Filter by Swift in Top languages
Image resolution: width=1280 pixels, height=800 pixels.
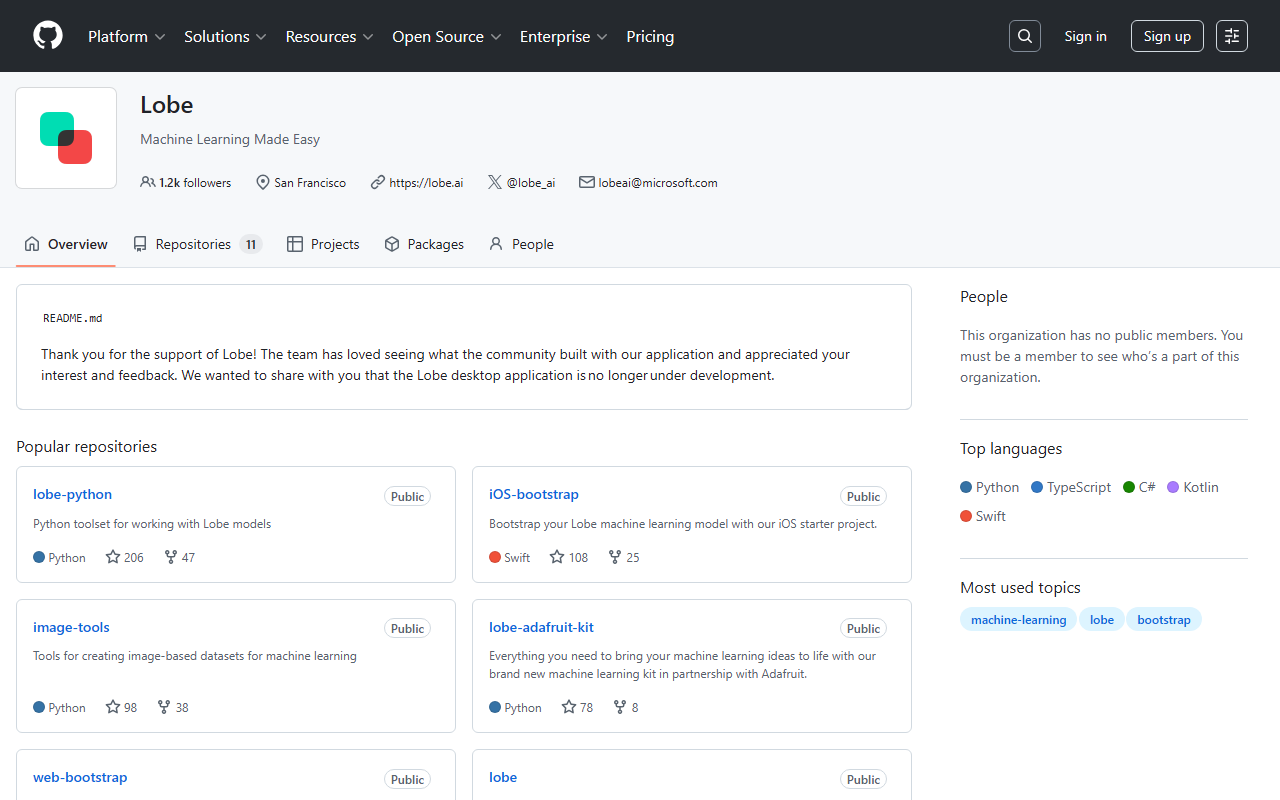tap(983, 516)
